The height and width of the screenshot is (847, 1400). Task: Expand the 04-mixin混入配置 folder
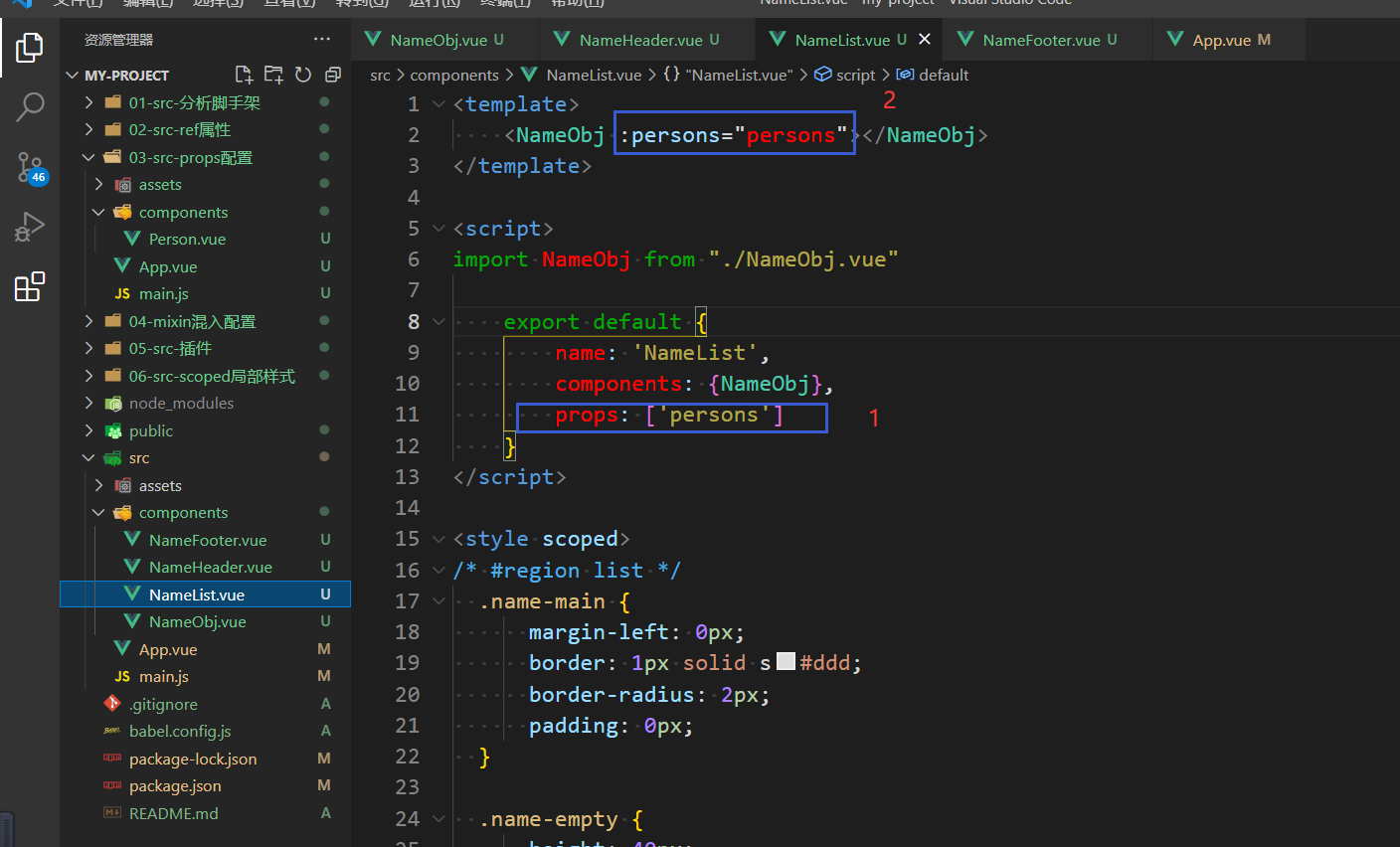89,321
